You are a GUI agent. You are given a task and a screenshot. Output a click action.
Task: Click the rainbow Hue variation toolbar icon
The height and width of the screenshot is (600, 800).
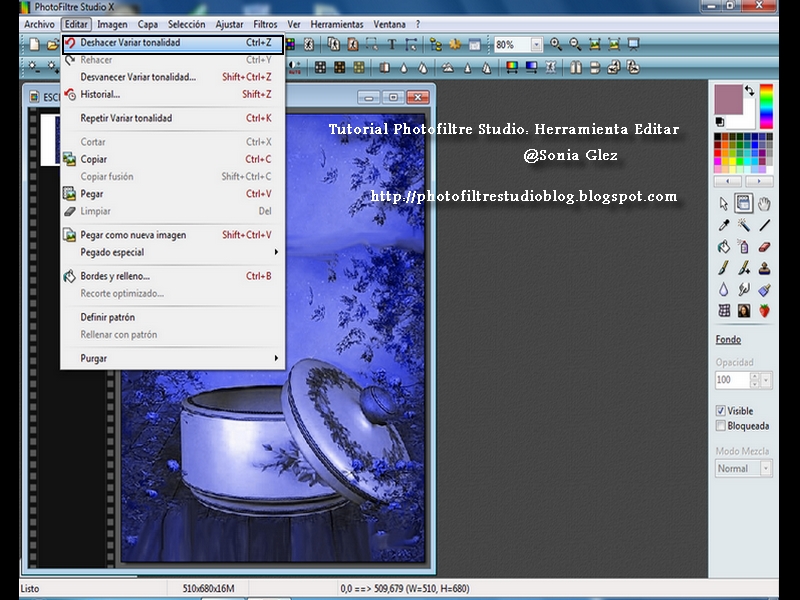tap(512, 67)
